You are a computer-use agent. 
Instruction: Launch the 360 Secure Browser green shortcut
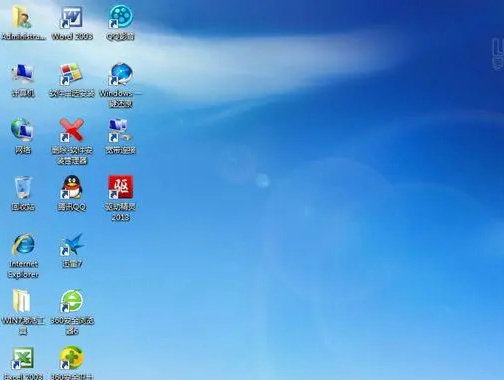coord(72,301)
